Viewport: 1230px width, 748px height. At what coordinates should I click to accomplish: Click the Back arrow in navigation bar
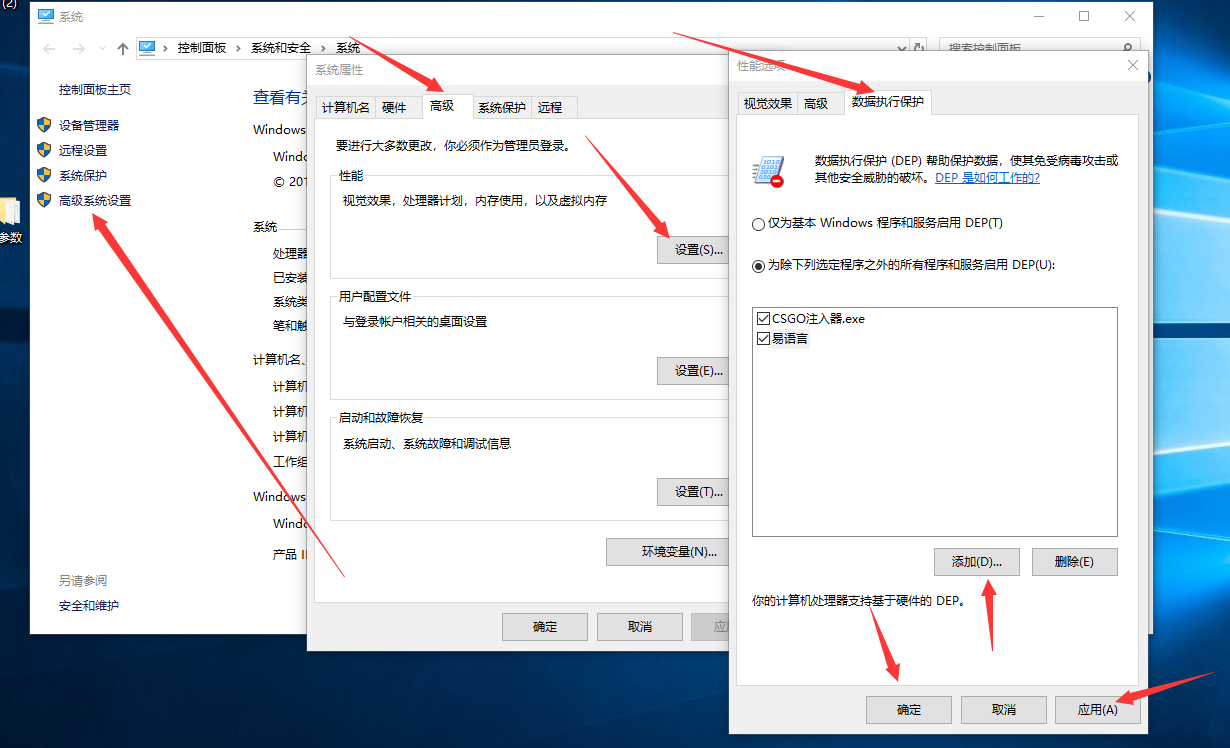click(49, 48)
